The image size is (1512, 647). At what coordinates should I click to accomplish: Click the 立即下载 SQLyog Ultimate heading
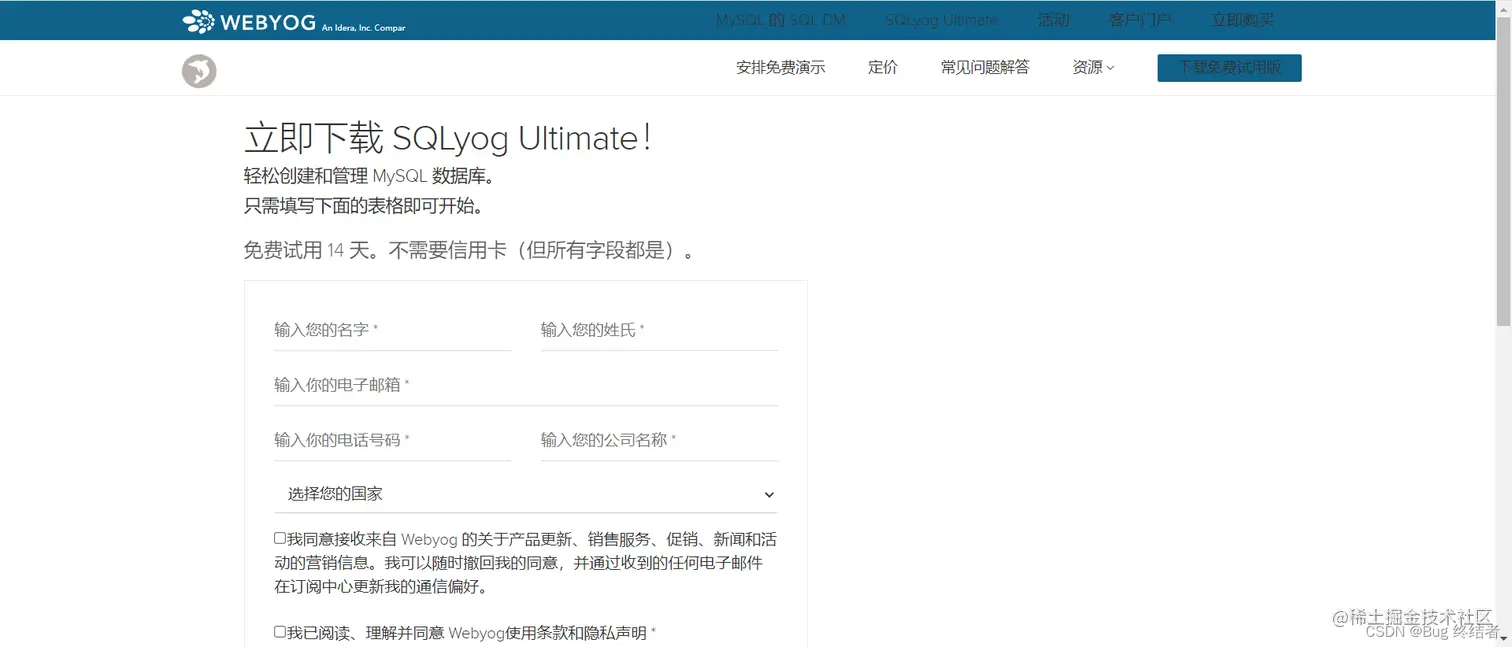(x=448, y=138)
